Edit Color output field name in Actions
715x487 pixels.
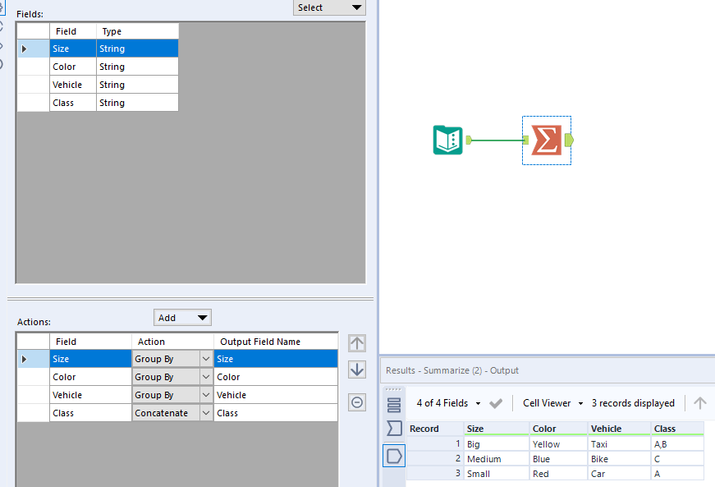[276, 377]
